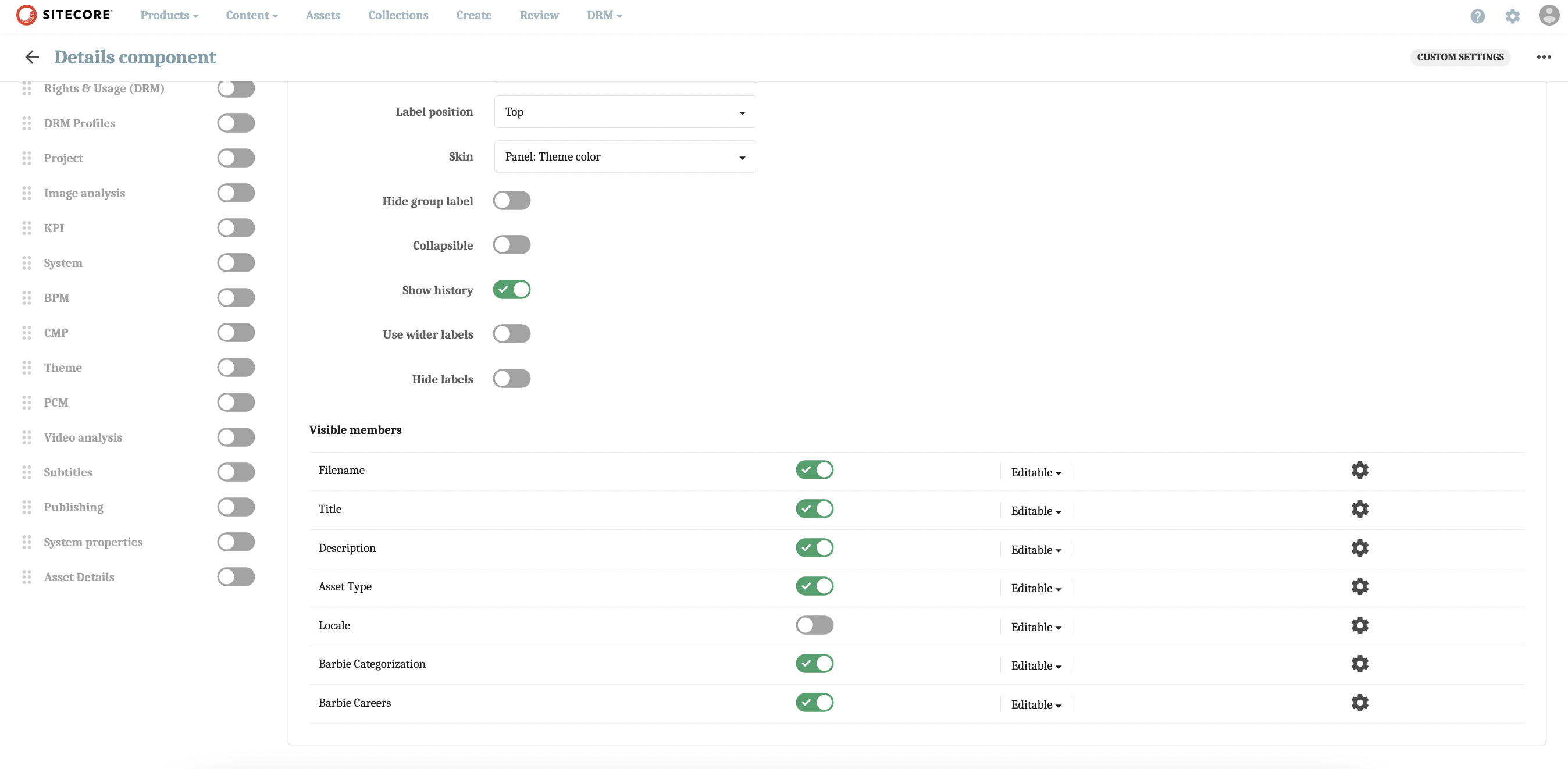Expand the Editable dropdown for Title
The height and width of the screenshot is (769, 1568).
click(1035, 510)
